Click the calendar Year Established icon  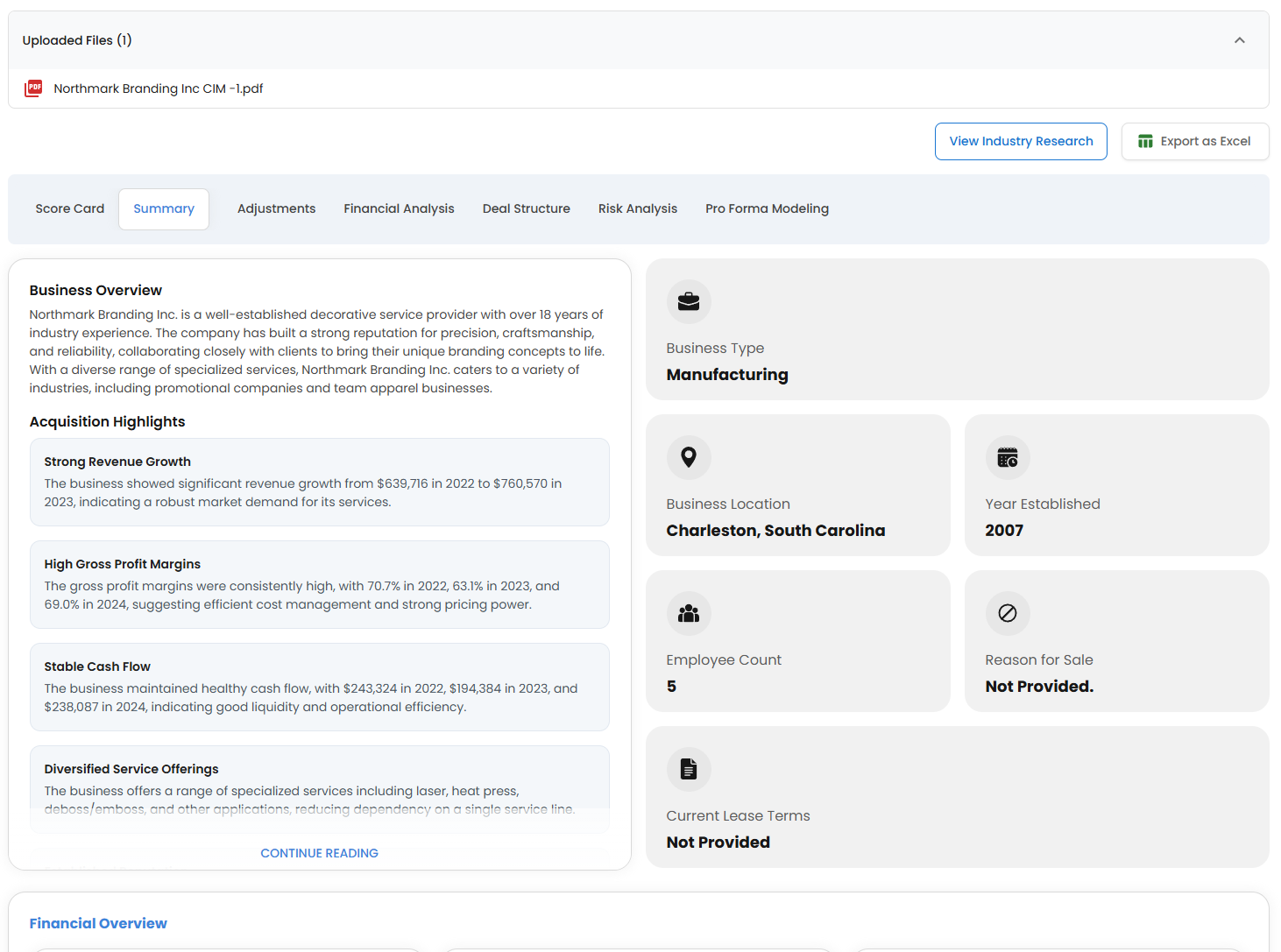point(1008,457)
